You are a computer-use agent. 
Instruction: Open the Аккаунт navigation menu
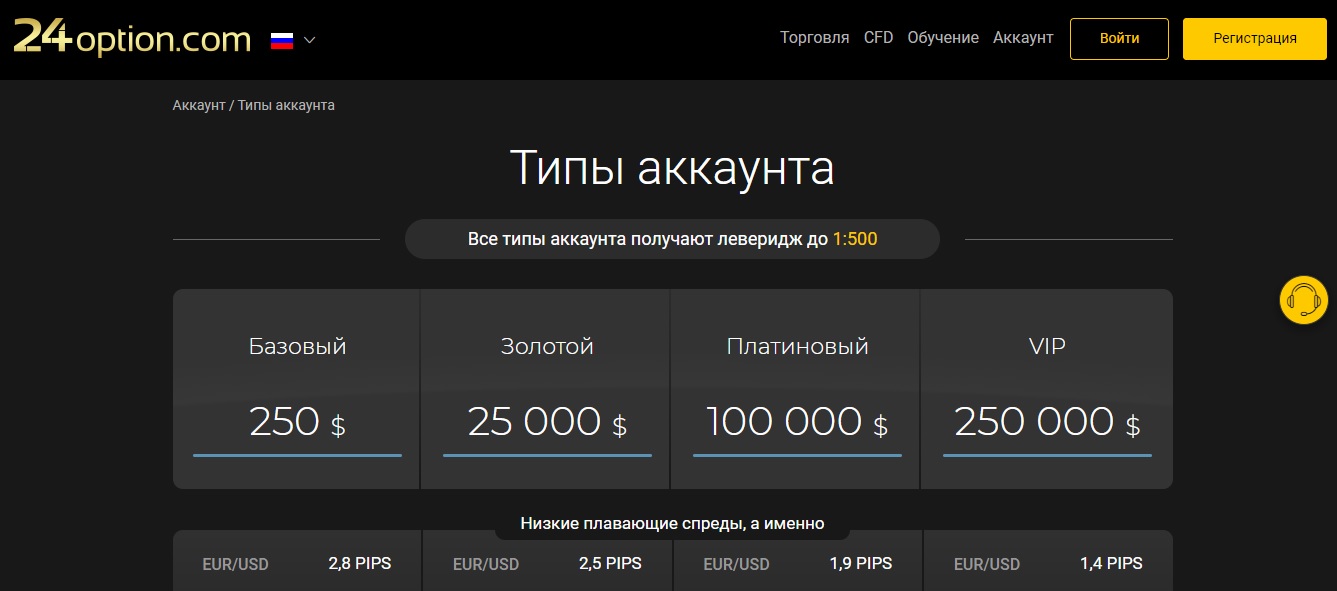pos(1022,38)
